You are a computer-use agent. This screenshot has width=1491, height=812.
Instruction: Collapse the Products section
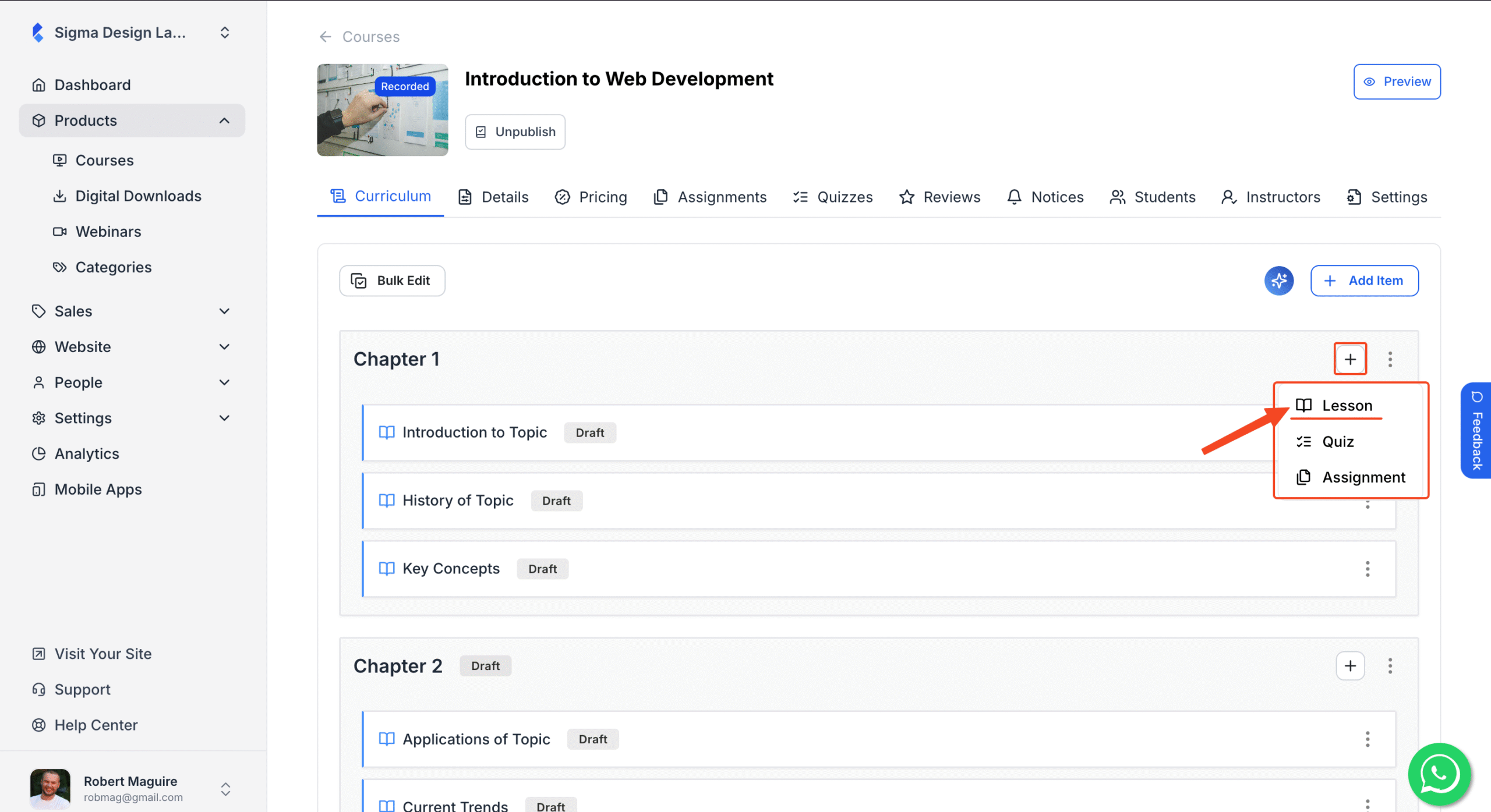225,120
